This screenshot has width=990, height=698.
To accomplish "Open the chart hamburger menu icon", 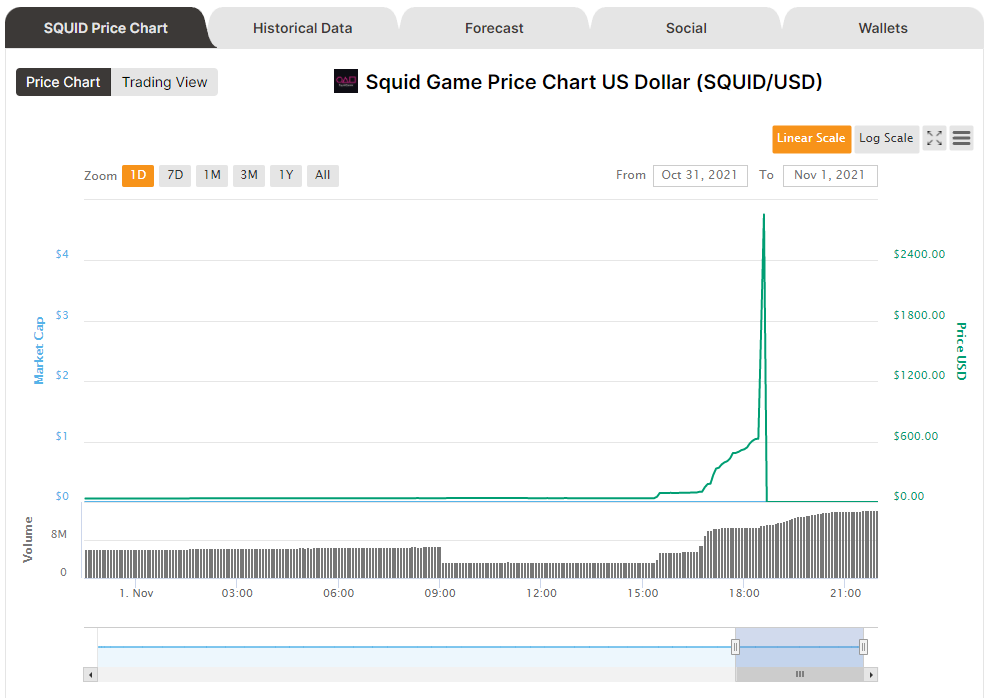I will tap(961, 138).
